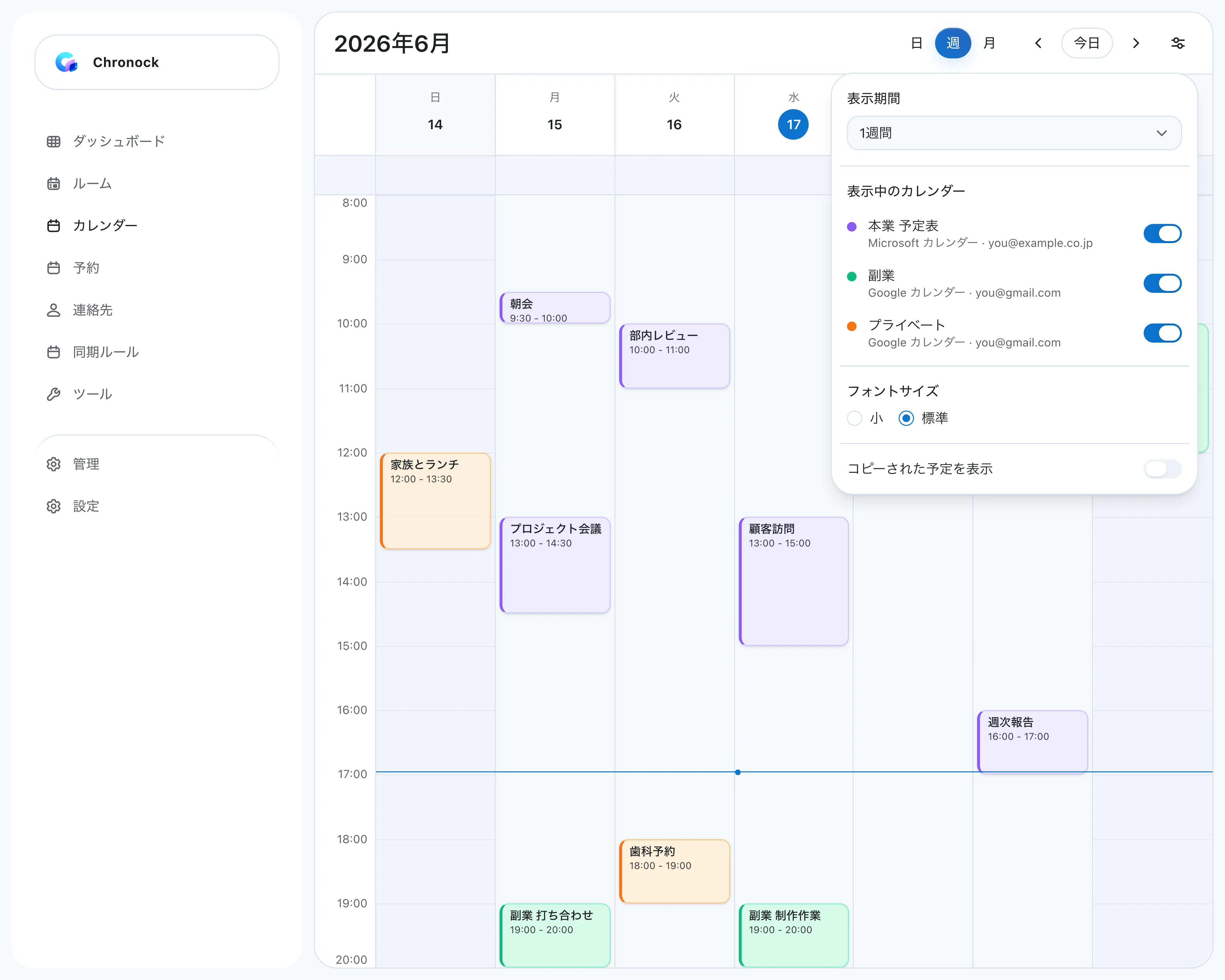Image resolution: width=1225 pixels, height=980 pixels.
Task: Click the Chronock logo icon
Action: (x=66, y=63)
